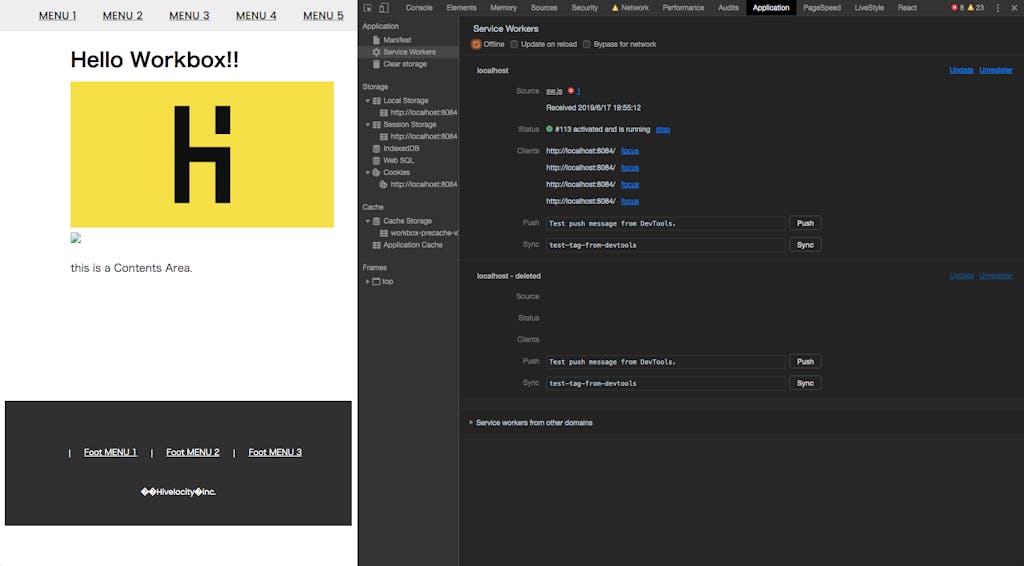
Task: Open the Sources tab
Action: point(544,8)
